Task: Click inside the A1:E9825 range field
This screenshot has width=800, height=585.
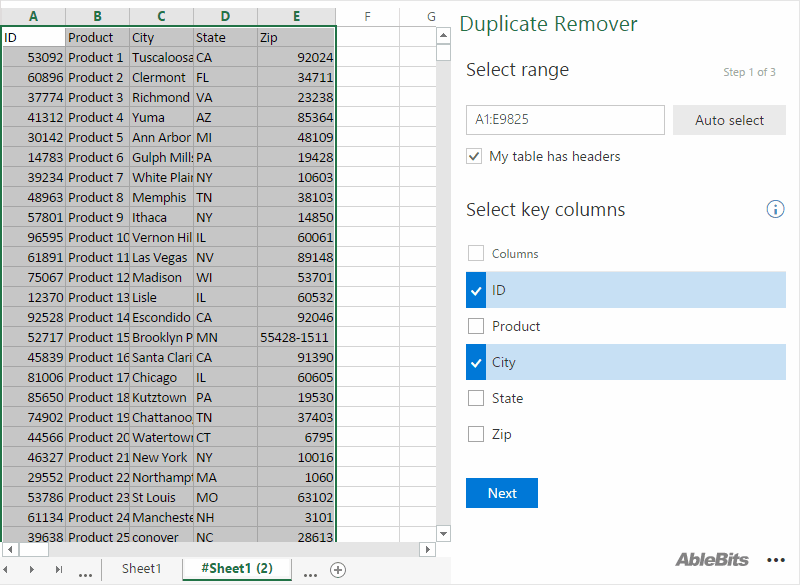Action: click(x=565, y=120)
